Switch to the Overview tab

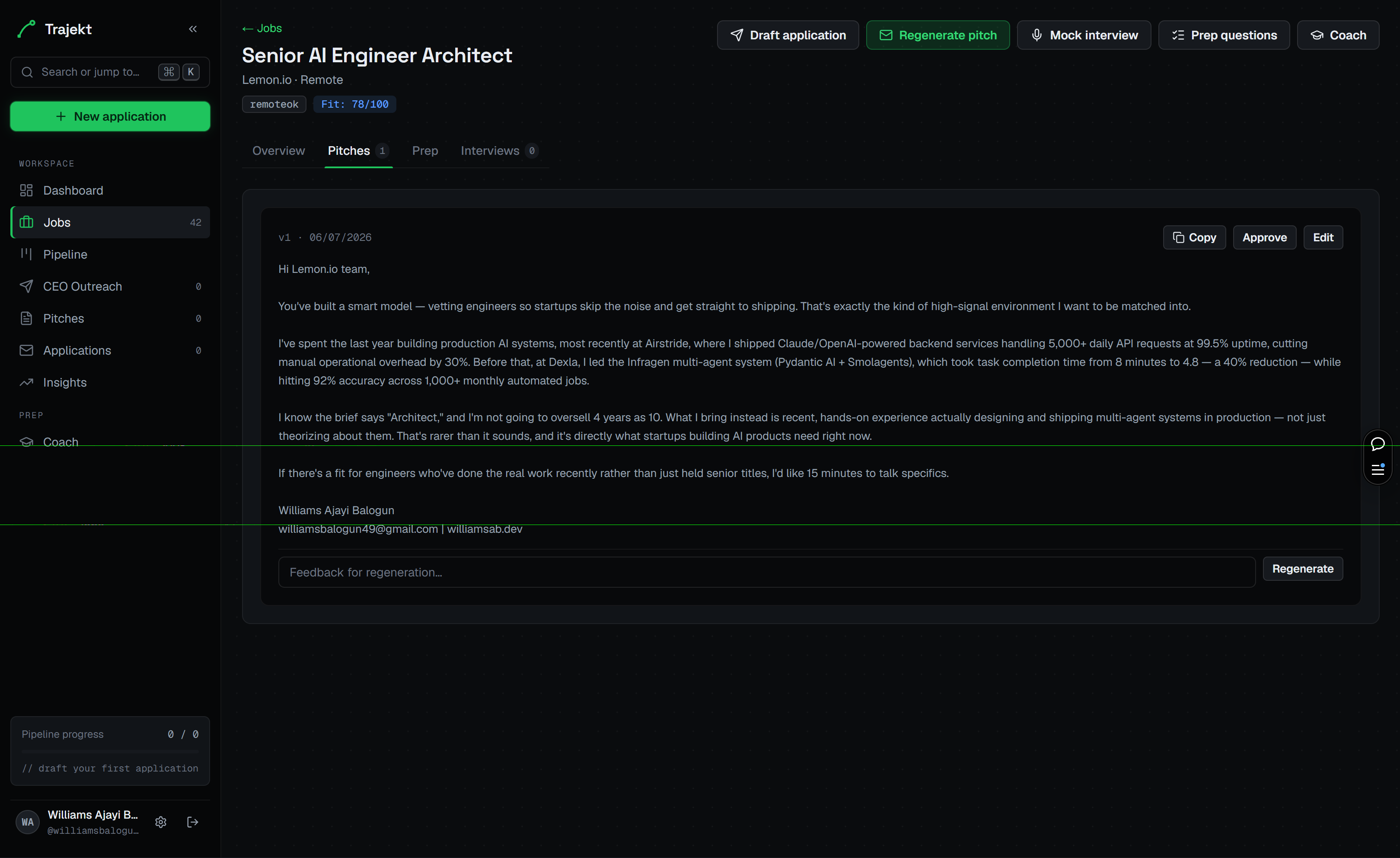point(278,150)
